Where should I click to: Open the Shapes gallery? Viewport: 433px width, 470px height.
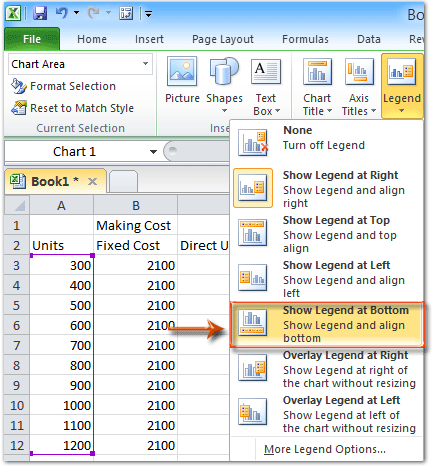coord(224,85)
